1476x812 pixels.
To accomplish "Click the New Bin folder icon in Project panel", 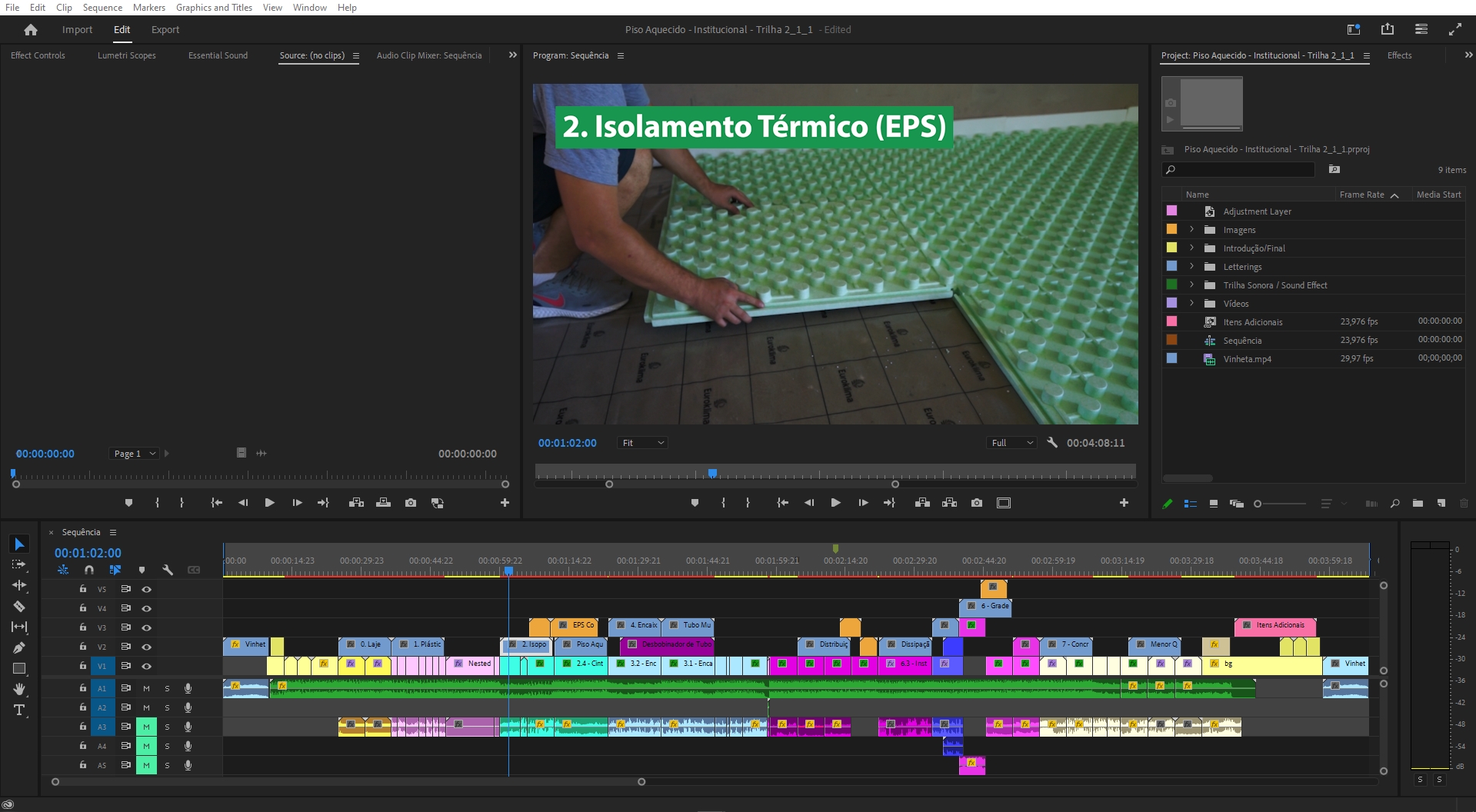I will (x=1418, y=504).
